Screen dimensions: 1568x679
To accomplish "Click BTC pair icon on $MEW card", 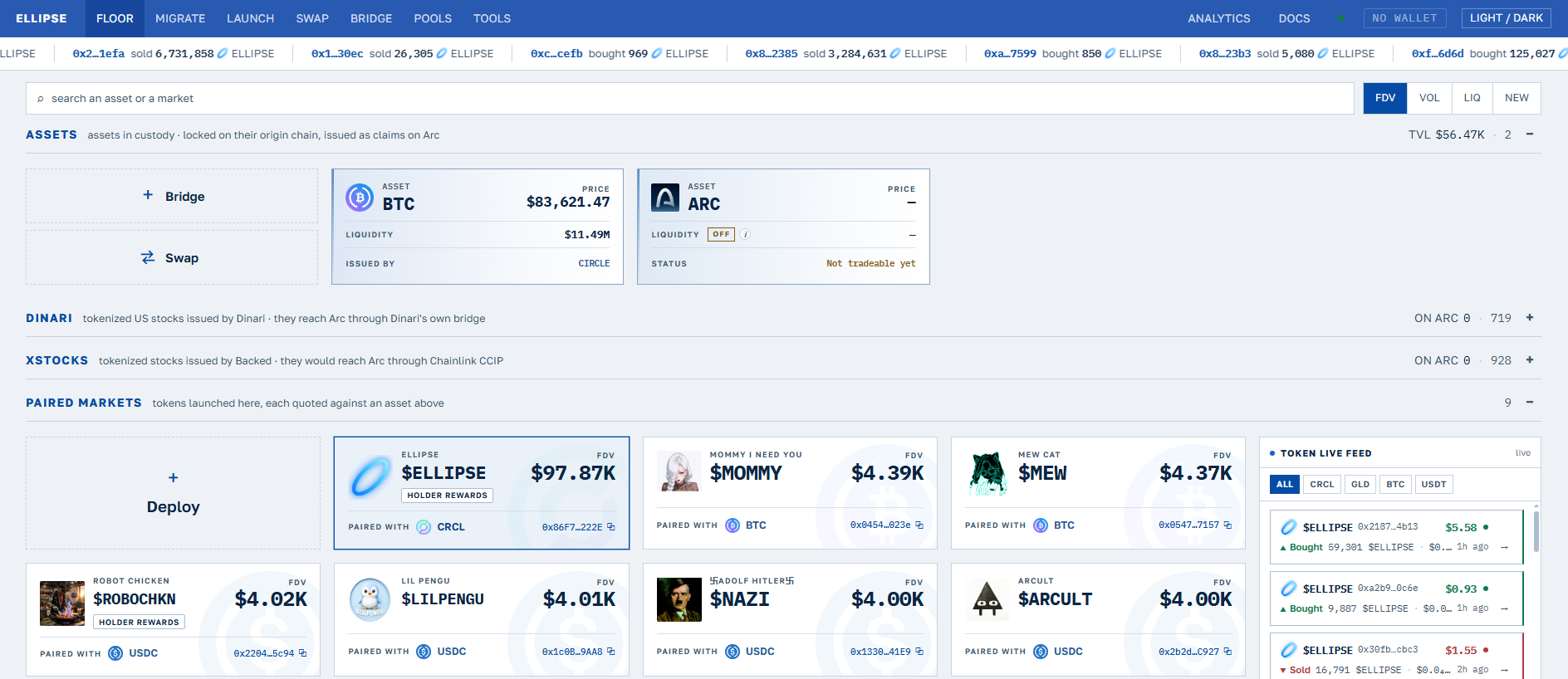I will coord(1041,525).
